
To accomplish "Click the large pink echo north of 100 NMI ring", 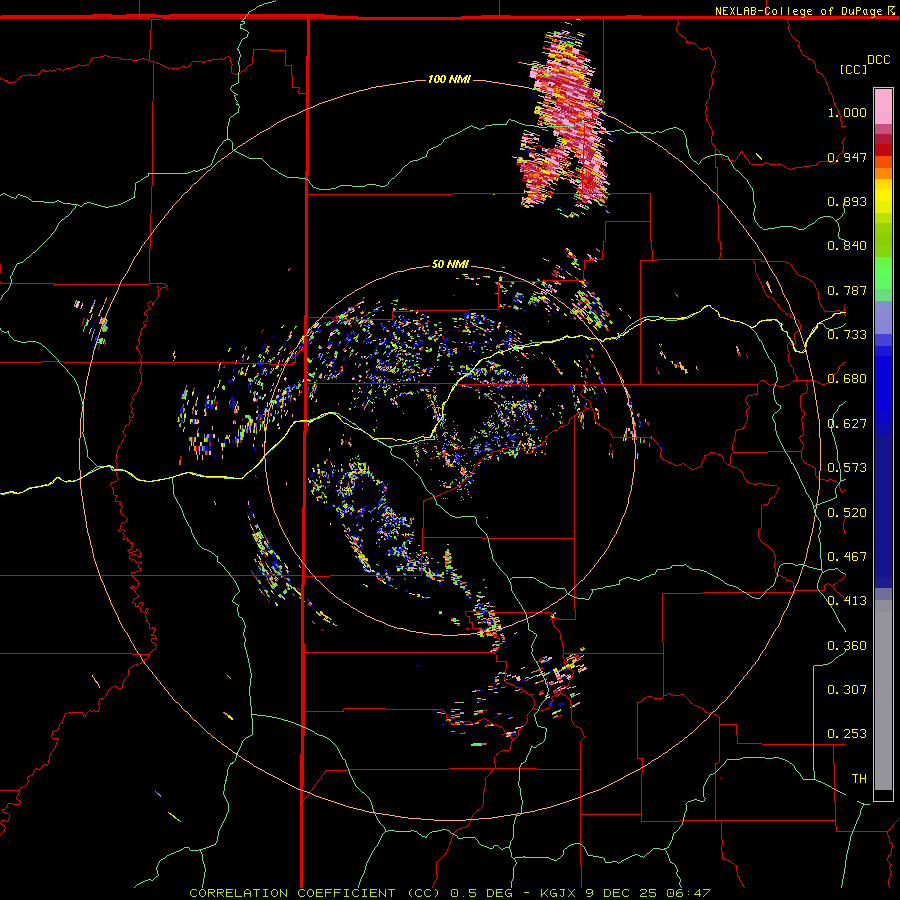I will click(565, 118).
